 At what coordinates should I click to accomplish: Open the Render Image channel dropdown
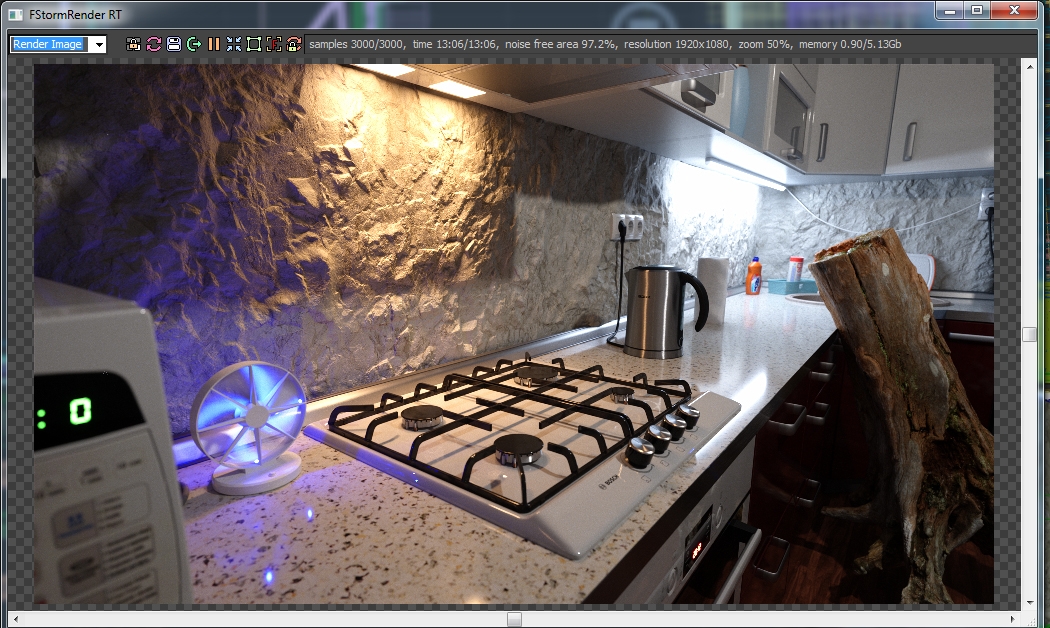tap(97, 45)
